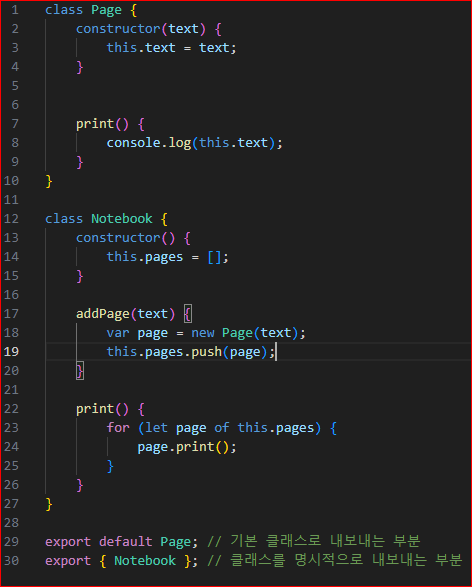Click 'addPage' method name on line 17
The height and width of the screenshot is (587, 472).
tap(103, 314)
